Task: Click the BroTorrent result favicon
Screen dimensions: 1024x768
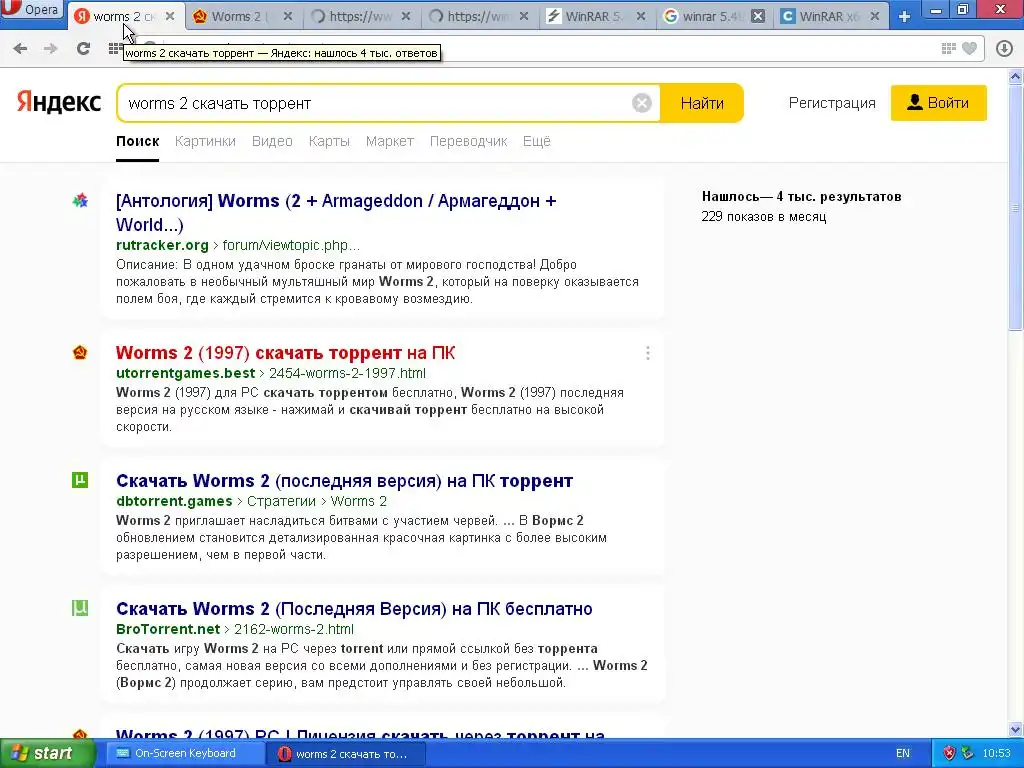Action: (80, 609)
